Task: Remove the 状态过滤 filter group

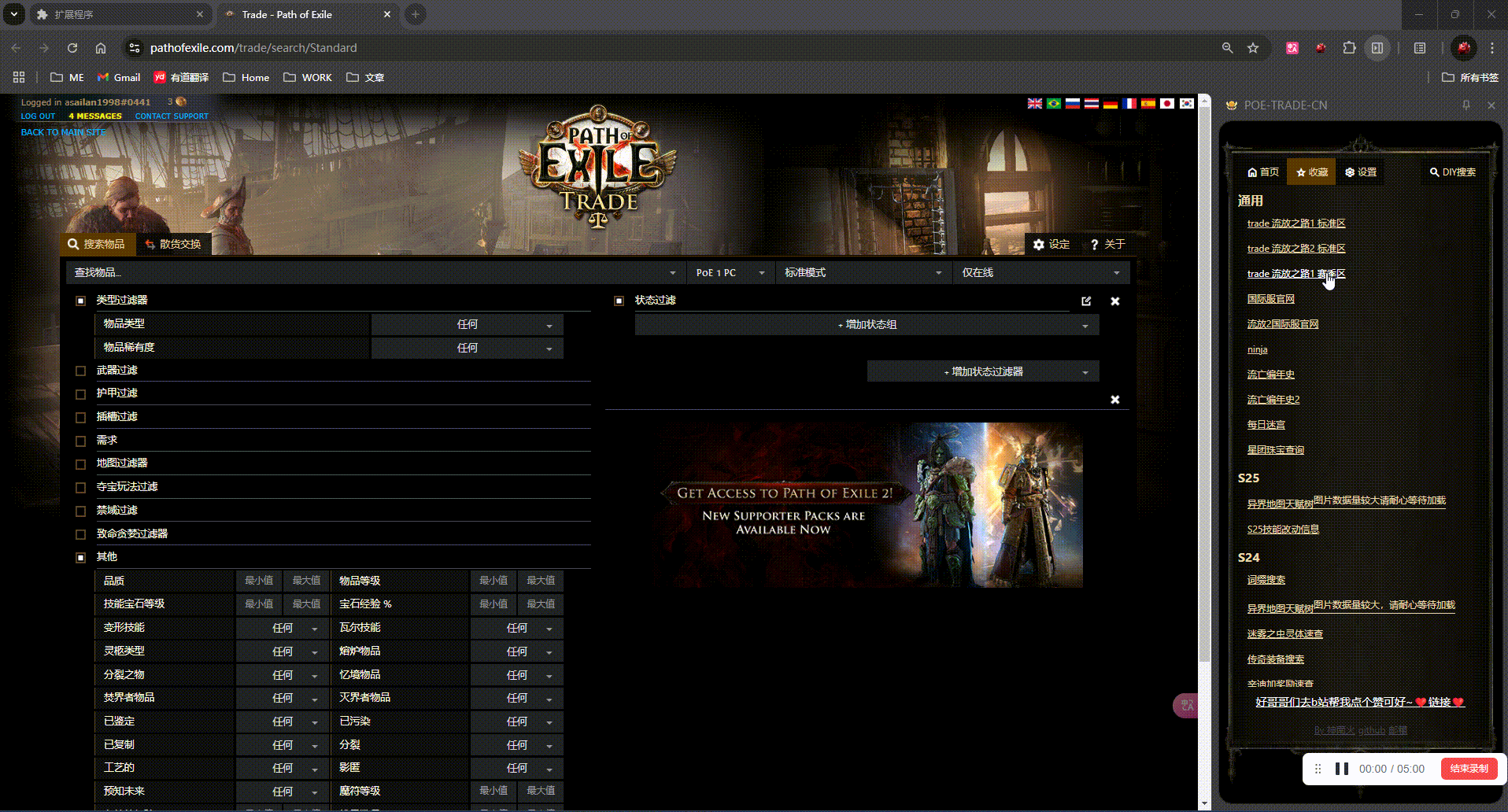Action: [x=1114, y=301]
